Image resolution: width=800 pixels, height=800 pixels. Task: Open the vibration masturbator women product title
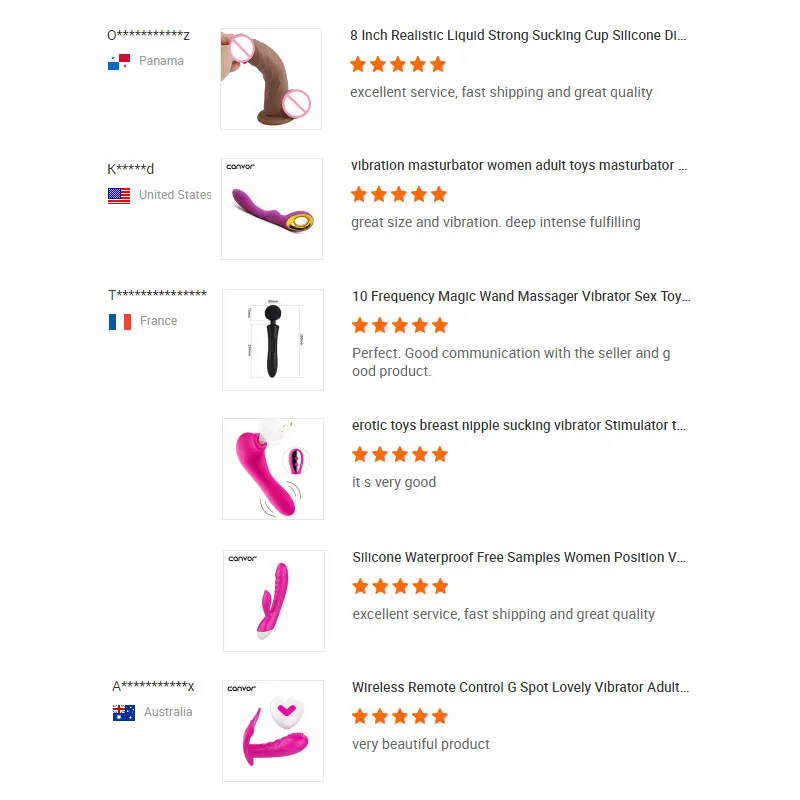519,165
